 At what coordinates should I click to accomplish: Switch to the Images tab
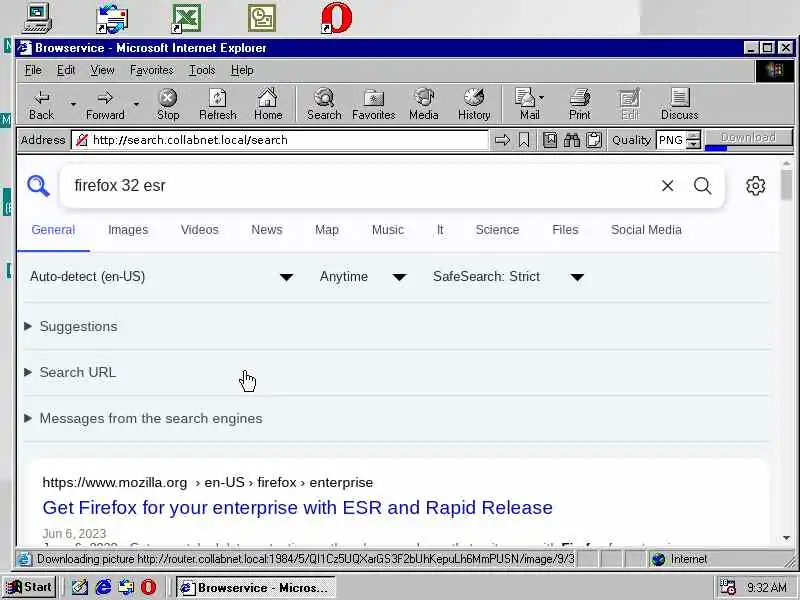128,230
